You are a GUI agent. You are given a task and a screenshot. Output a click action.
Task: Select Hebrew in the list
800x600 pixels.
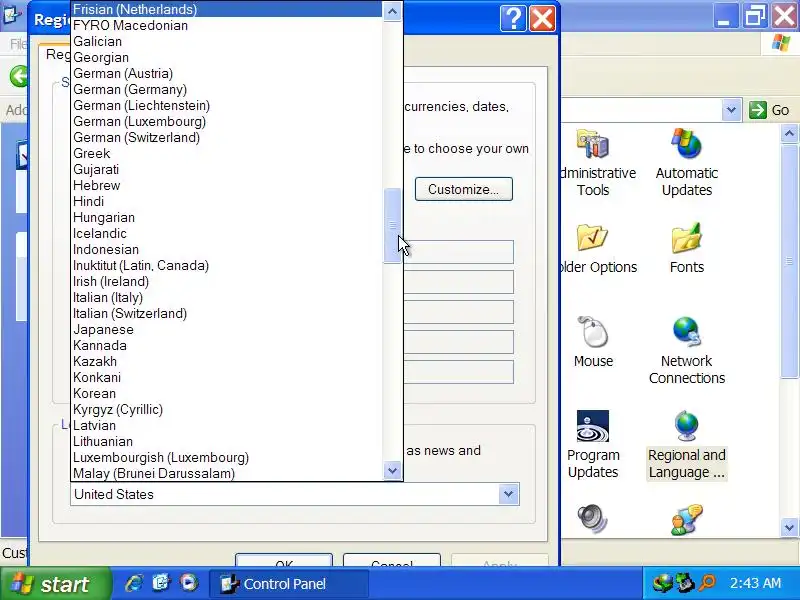click(227, 185)
